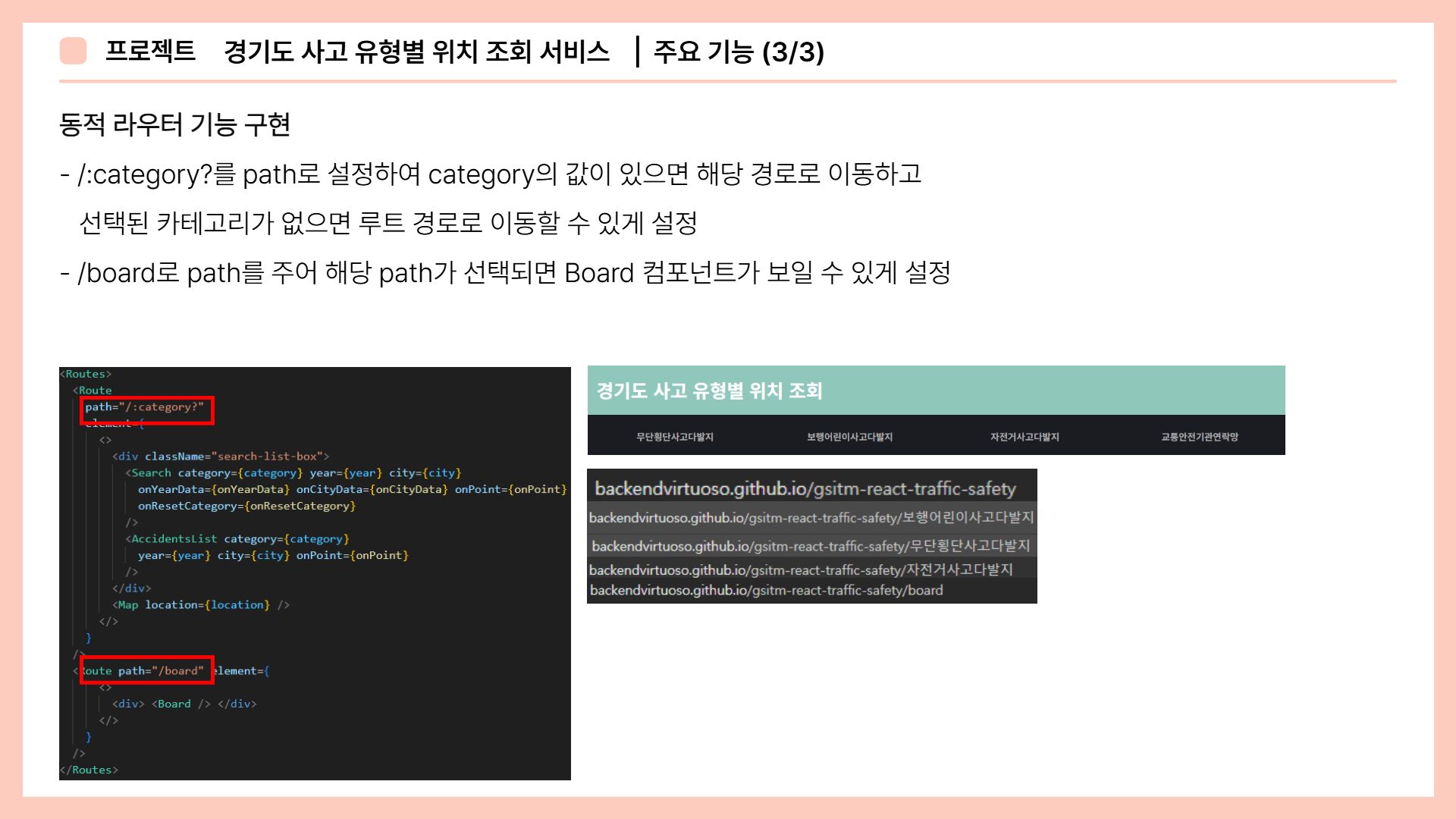Select the 무단횡단사고다발지 menu tab
The width and height of the screenshot is (1456, 819).
tap(674, 437)
